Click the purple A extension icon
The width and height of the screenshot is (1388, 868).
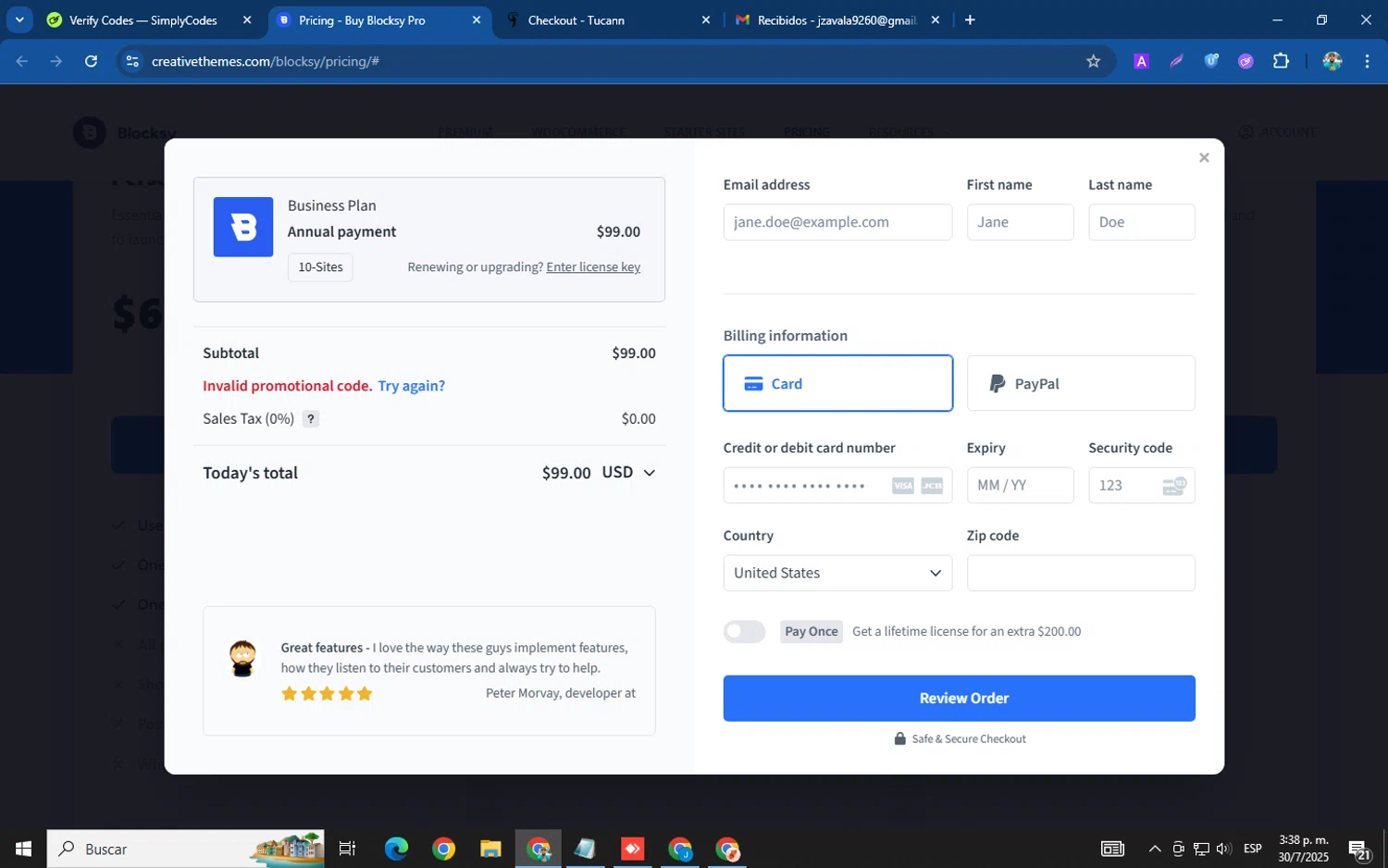coord(1141,61)
